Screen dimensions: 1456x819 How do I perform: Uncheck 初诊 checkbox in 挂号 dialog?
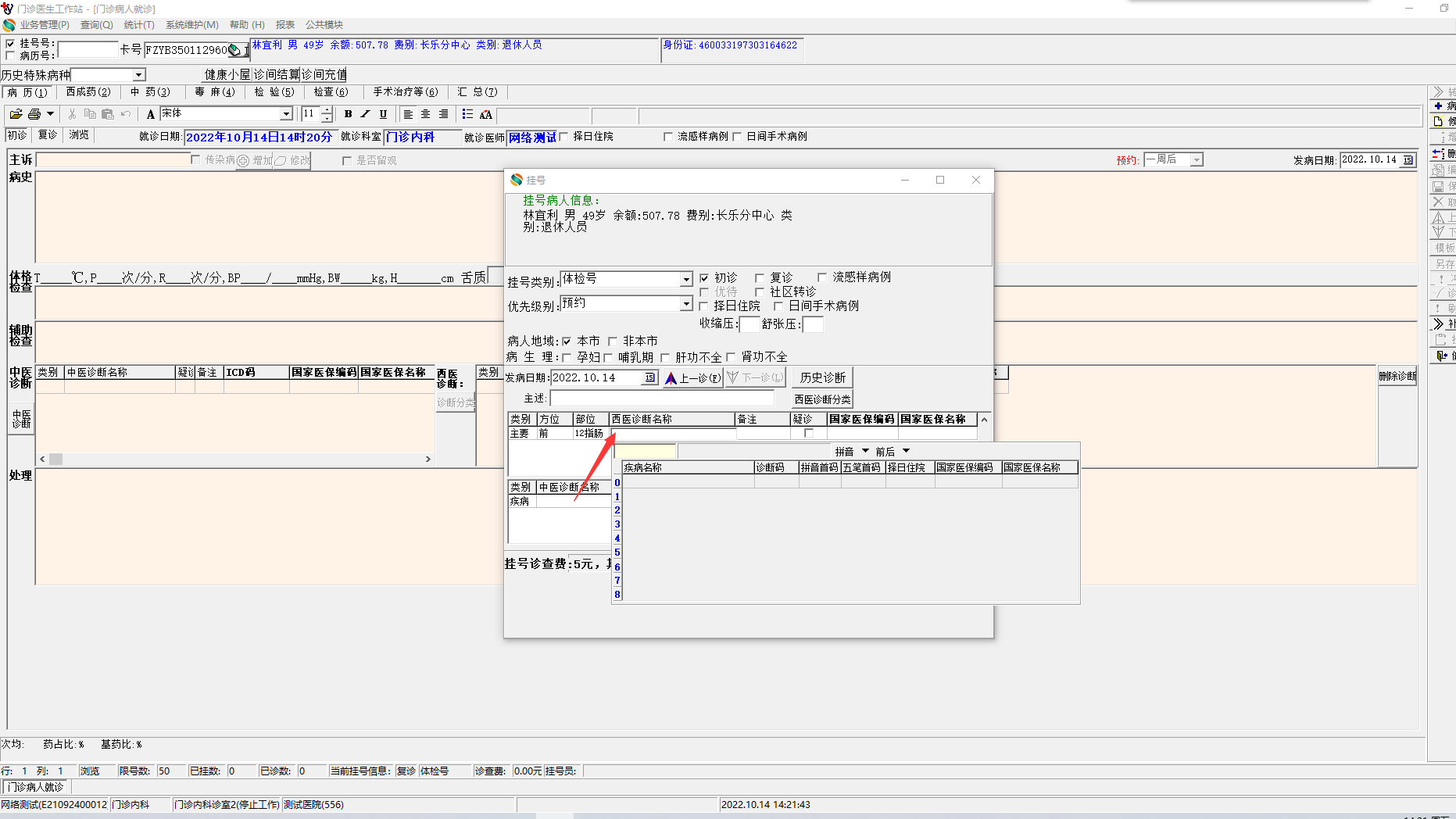coord(704,278)
